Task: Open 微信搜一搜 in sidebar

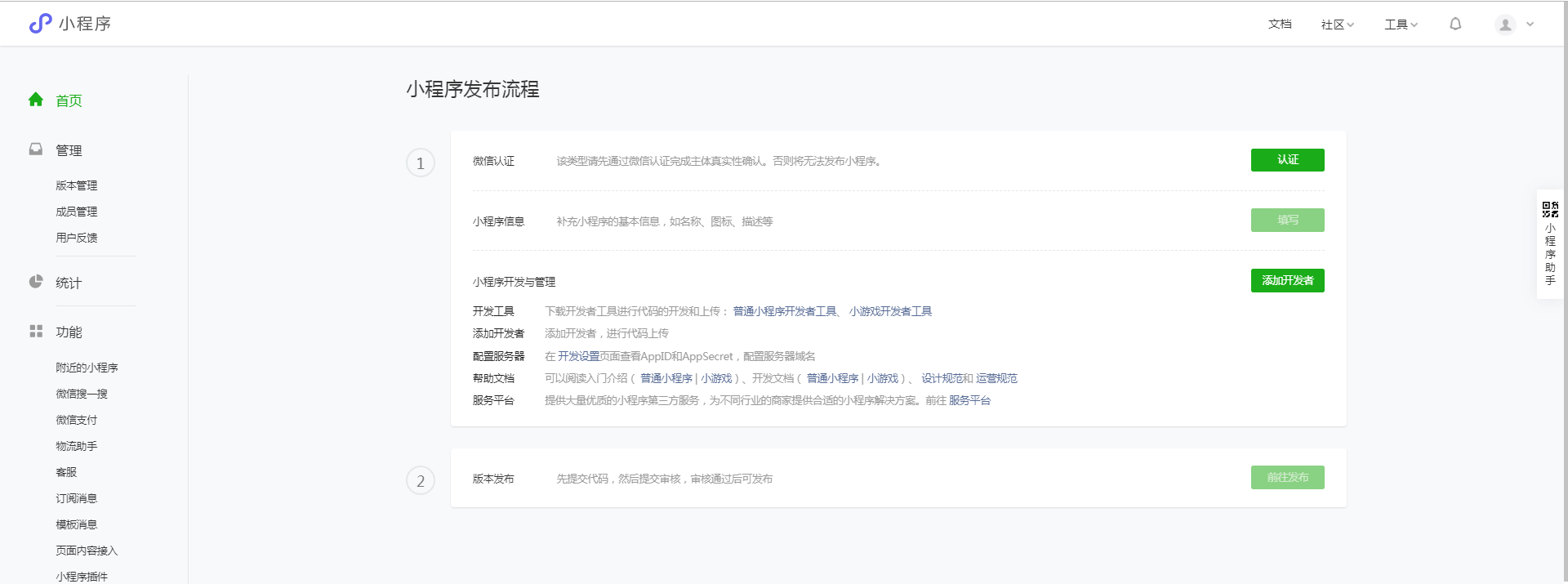Action: pyautogui.click(x=82, y=394)
